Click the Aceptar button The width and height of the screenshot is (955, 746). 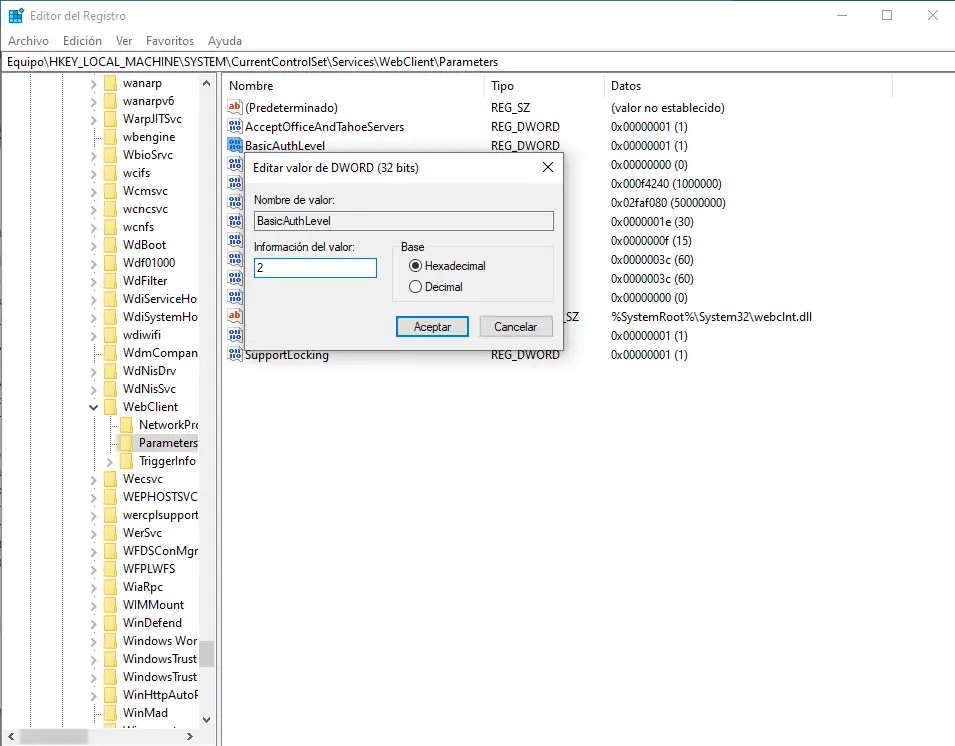[x=432, y=326]
